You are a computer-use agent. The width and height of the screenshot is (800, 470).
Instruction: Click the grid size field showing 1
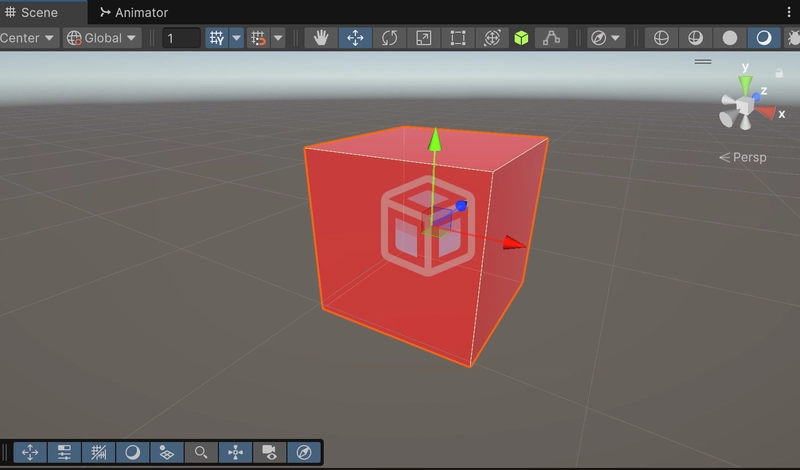pyautogui.click(x=181, y=38)
